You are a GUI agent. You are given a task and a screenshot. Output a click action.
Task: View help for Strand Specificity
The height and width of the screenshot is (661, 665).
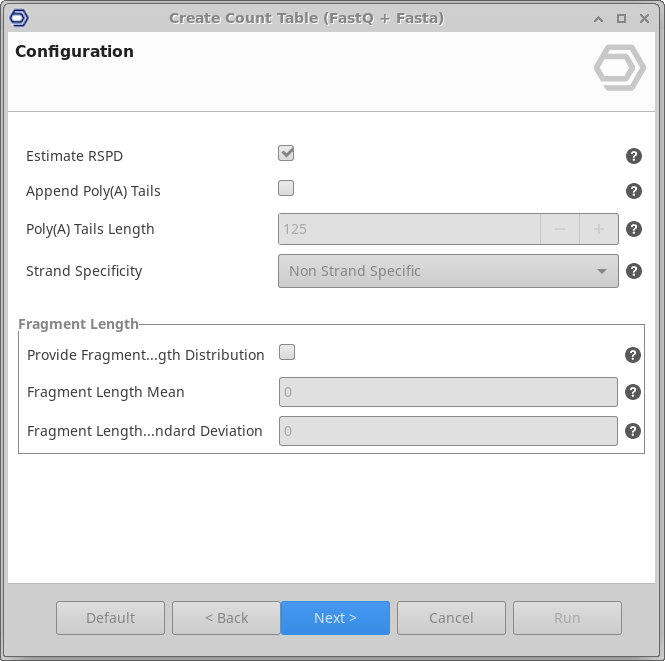633,271
